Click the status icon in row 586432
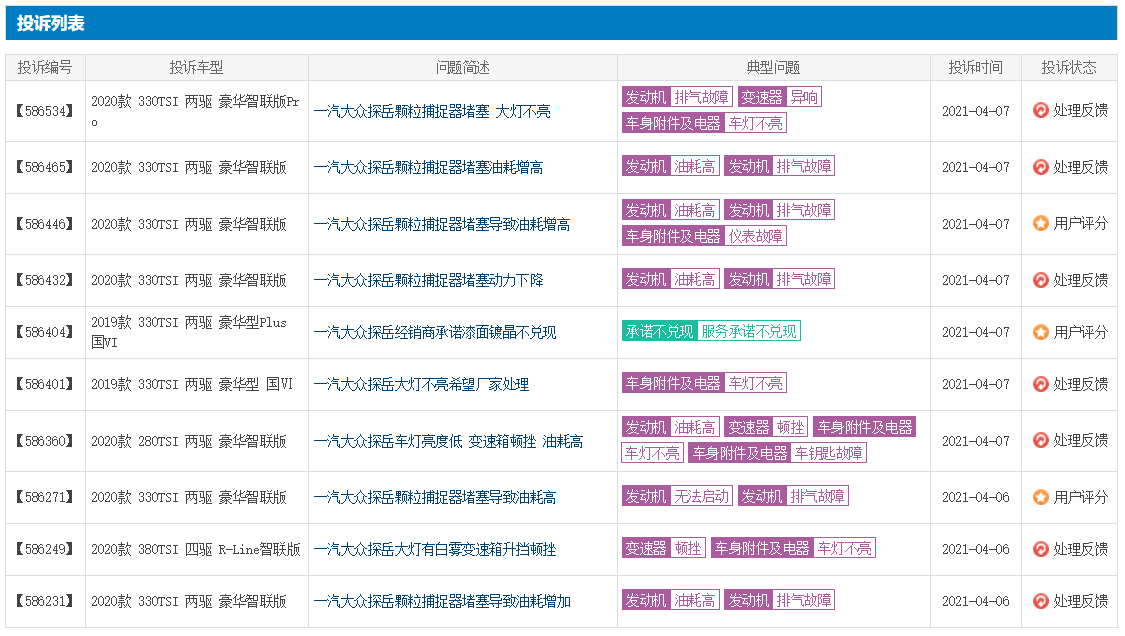The width and height of the screenshot is (1125, 636). pyautogui.click(x=1040, y=280)
